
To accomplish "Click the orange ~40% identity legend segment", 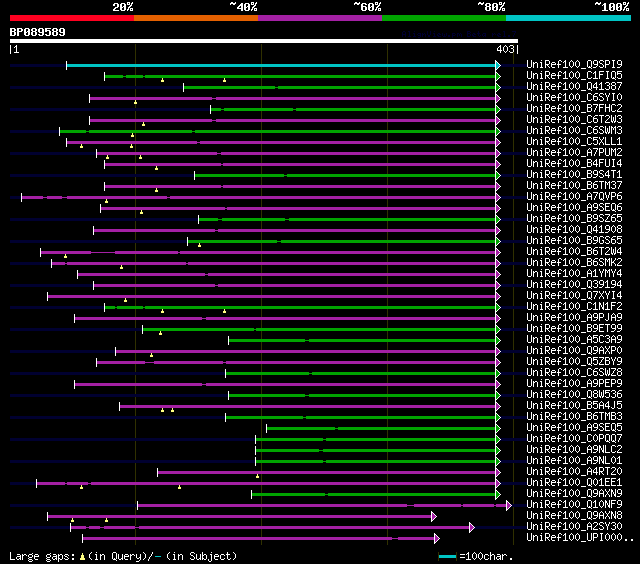I will pyautogui.click(x=196, y=18).
